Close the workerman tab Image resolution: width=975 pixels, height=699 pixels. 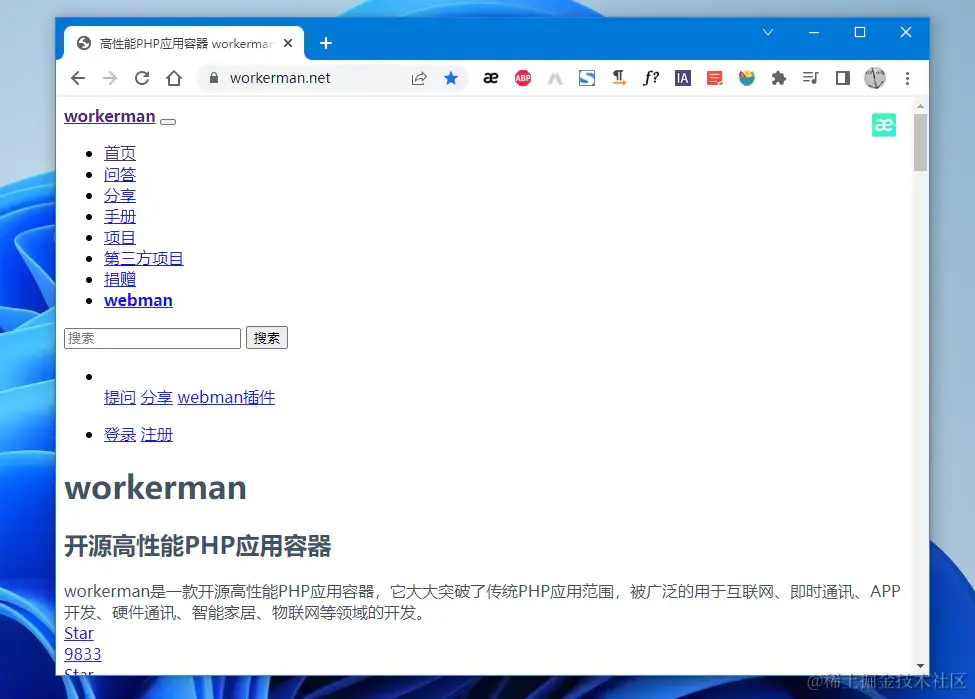point(288,43)
